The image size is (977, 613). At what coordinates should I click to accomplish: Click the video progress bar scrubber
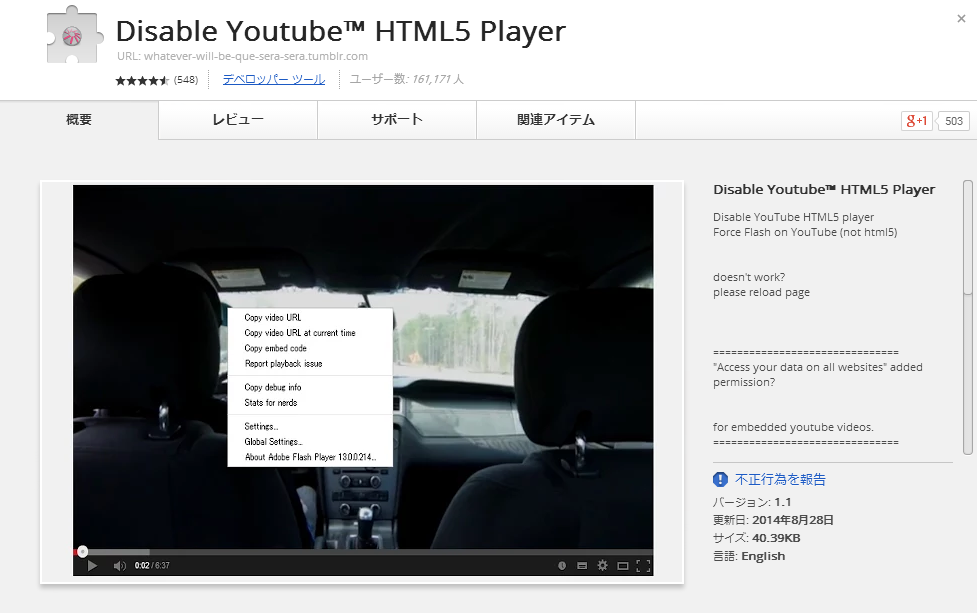pyautogui.click(x=82, y=551)
